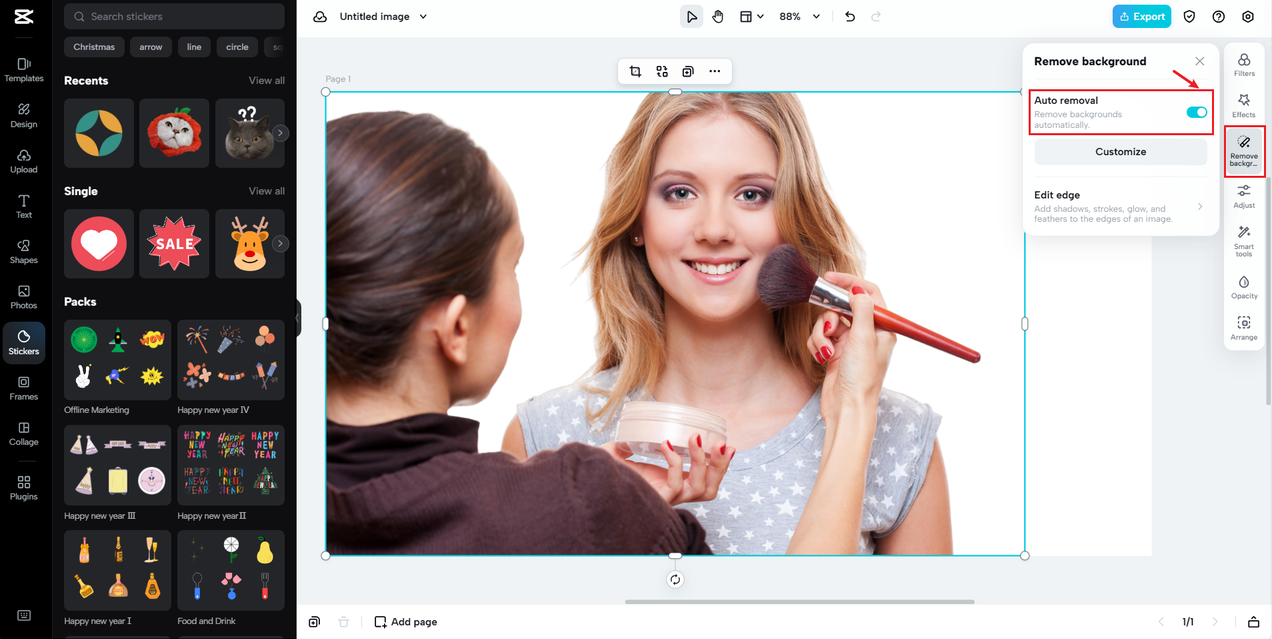Image resolution: width=1272 pixels, height=639 pixels.
Task: Show more Single stickers with arrow
Action: (281, 243)
